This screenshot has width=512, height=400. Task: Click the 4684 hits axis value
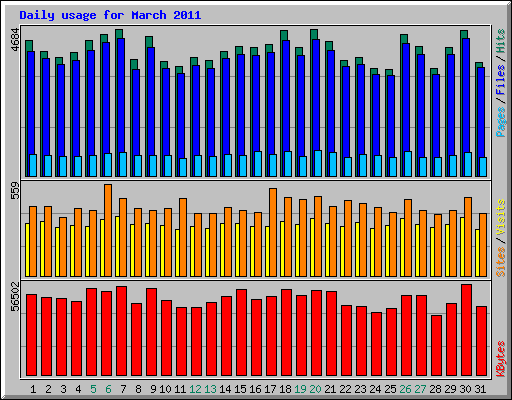tap(15, 39)
